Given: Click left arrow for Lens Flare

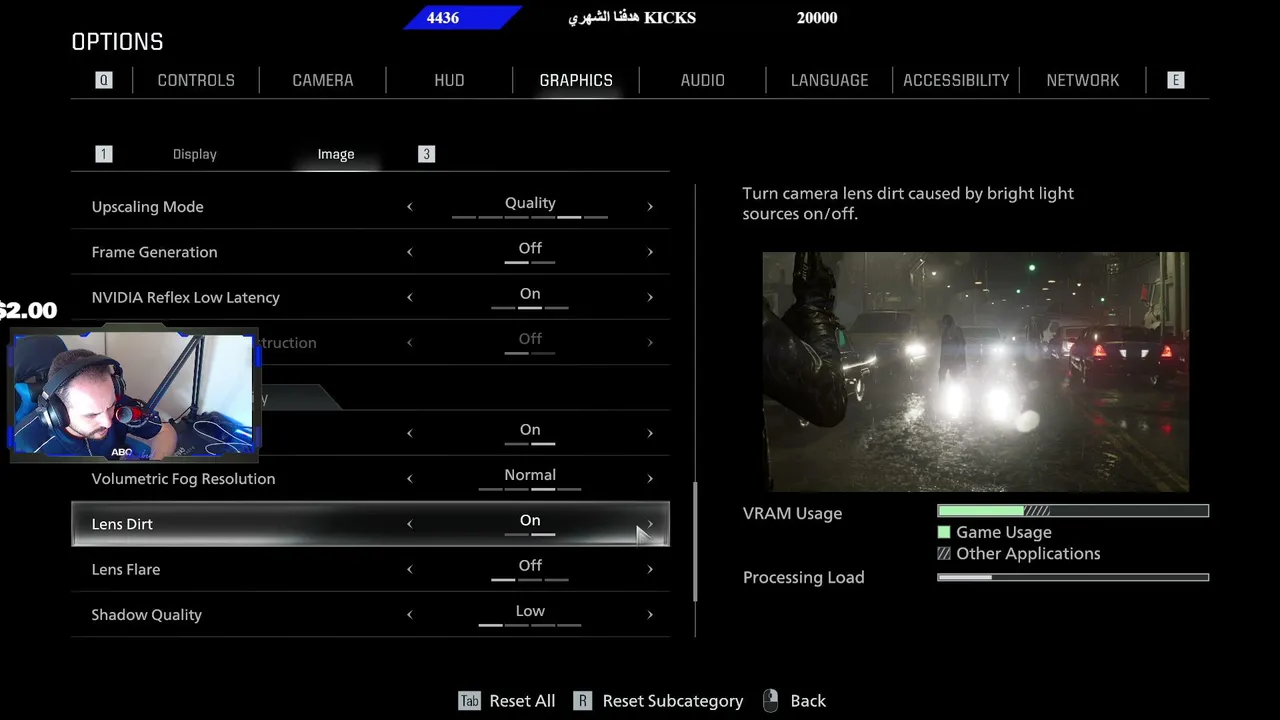Looking at the screenshot, I should tap(409, 569).
